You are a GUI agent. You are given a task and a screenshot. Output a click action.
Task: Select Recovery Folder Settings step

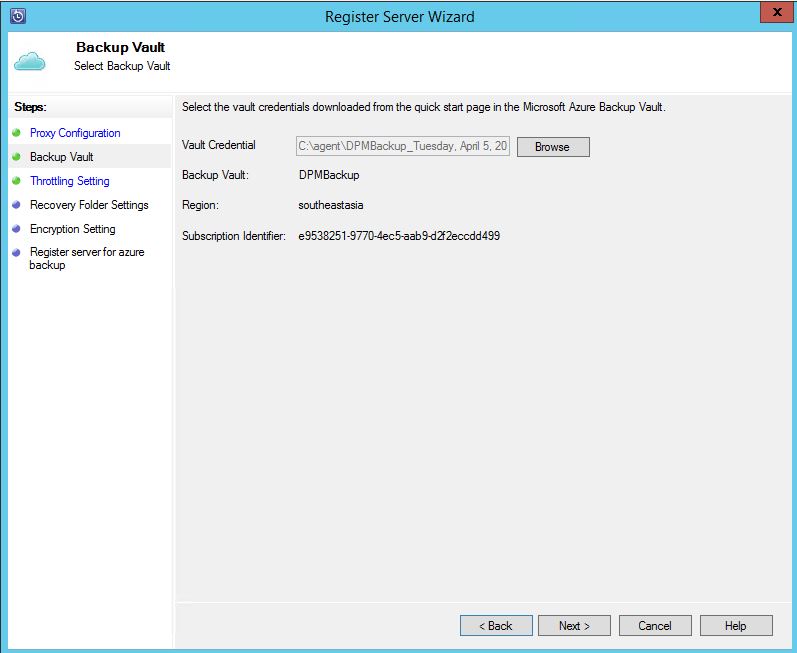point(89,204)
